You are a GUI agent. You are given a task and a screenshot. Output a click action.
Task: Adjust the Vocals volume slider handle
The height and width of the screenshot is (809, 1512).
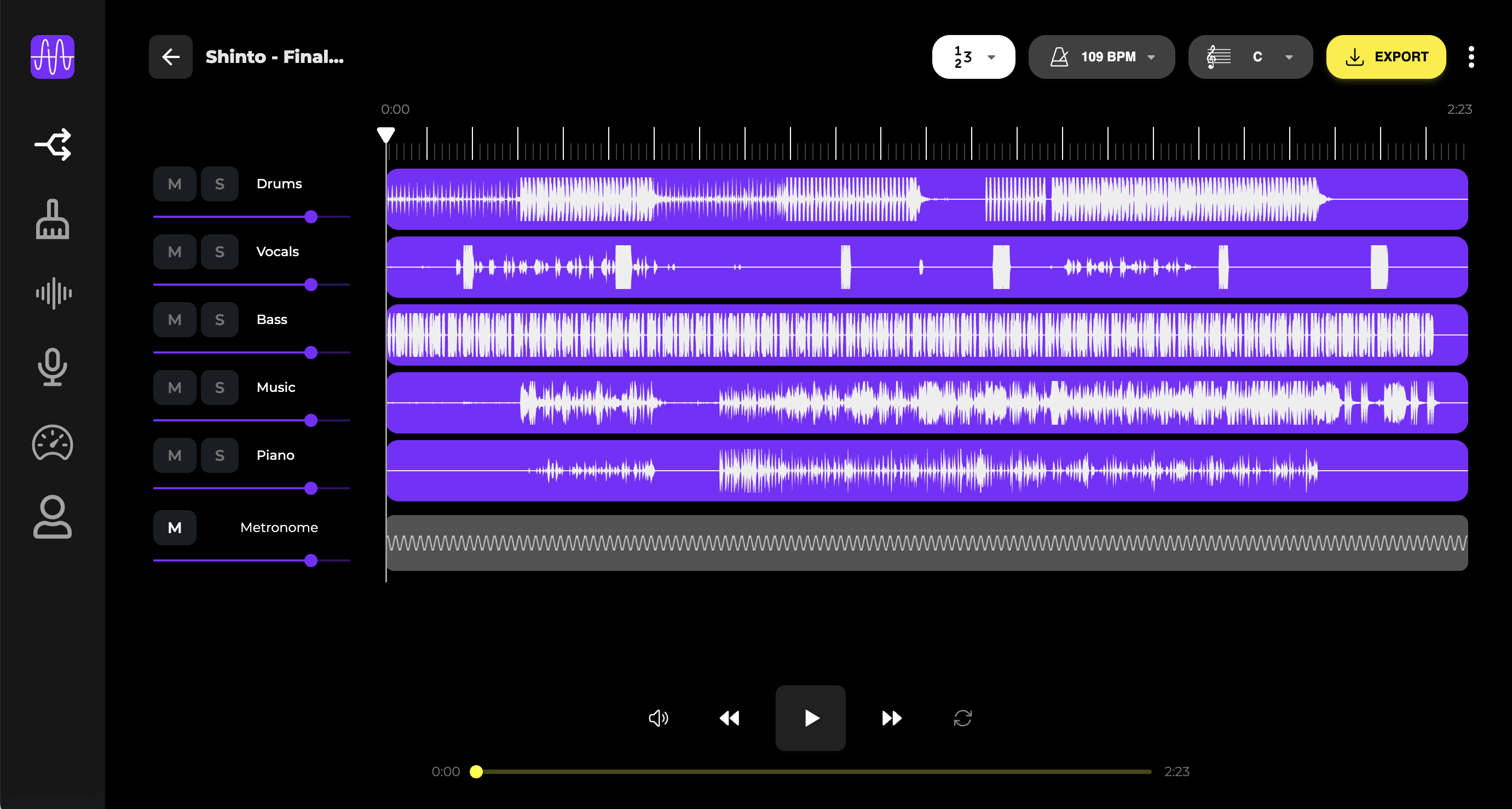[311, 285]
